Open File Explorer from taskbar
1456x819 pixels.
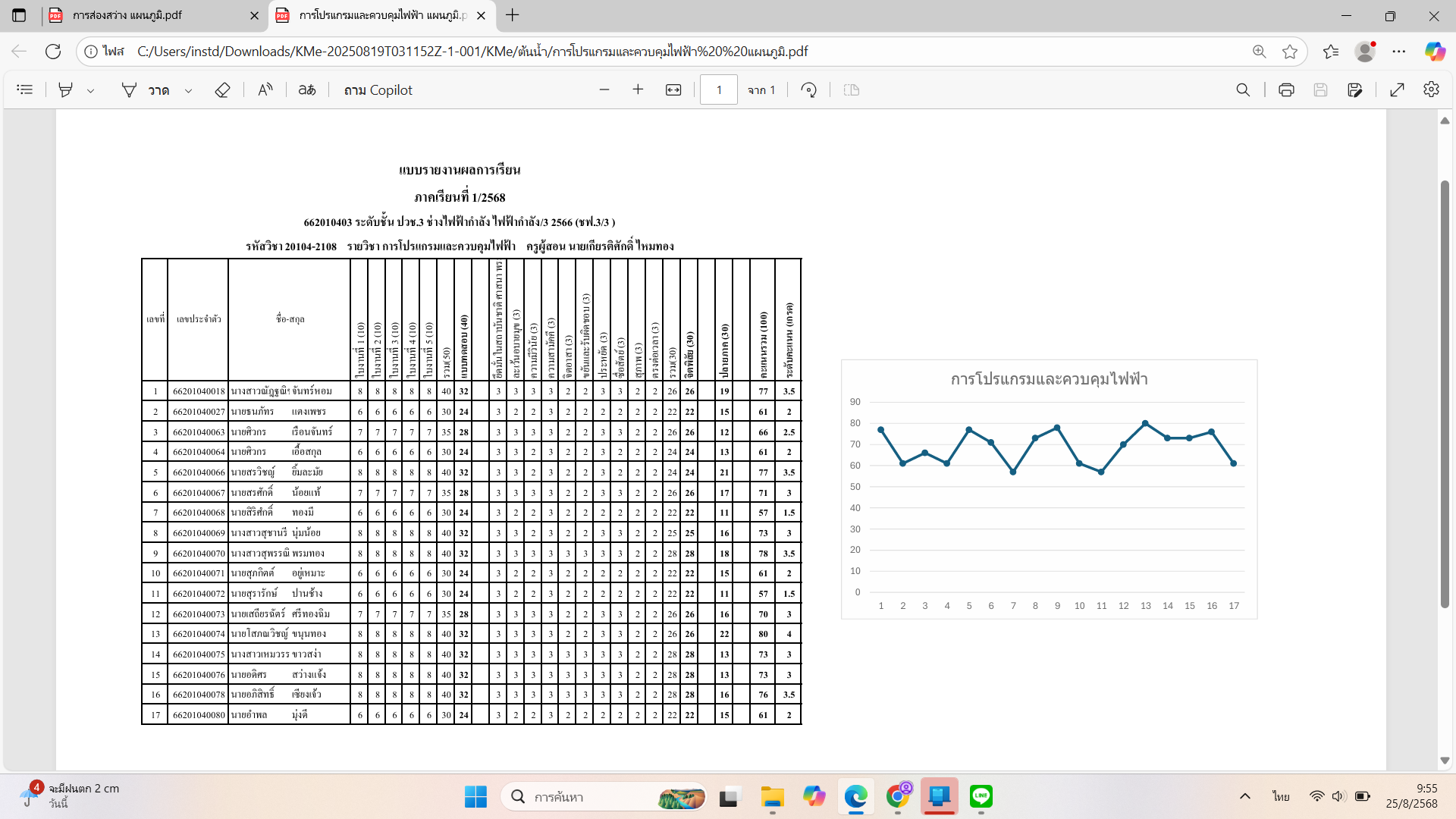tap(772, 796)
